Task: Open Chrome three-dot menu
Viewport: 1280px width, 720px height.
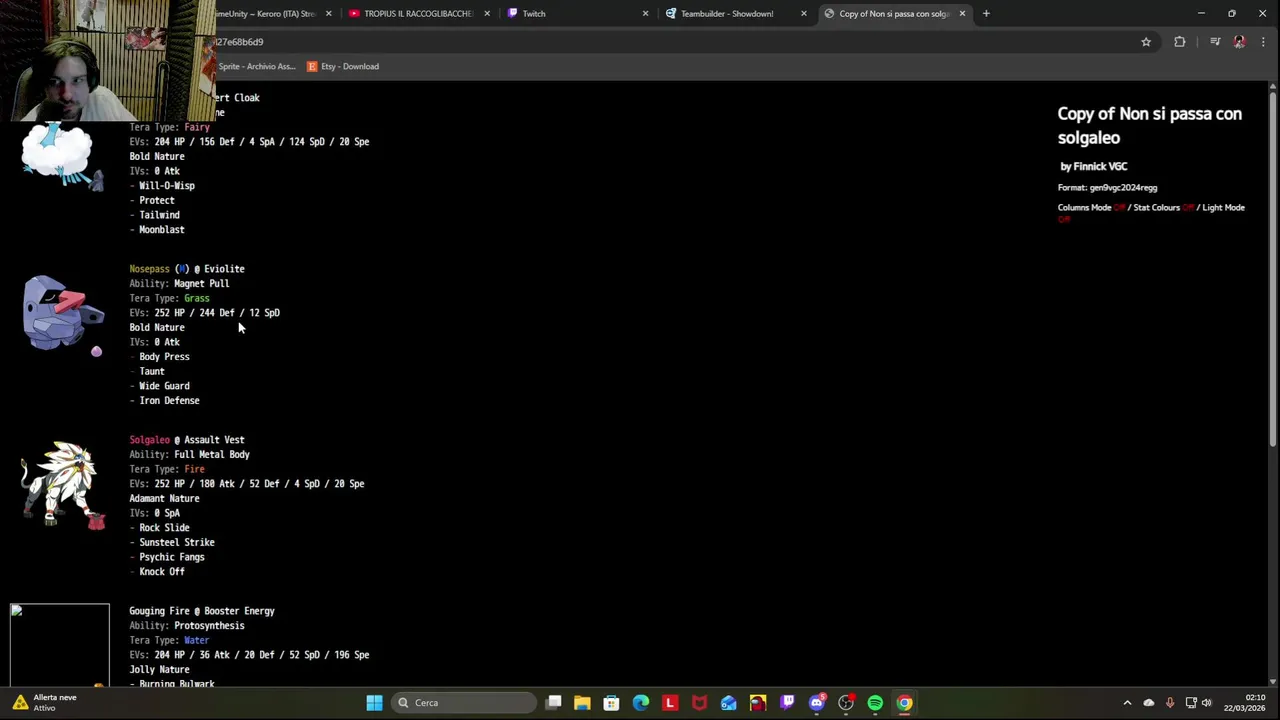Action: click(1264, 42)
